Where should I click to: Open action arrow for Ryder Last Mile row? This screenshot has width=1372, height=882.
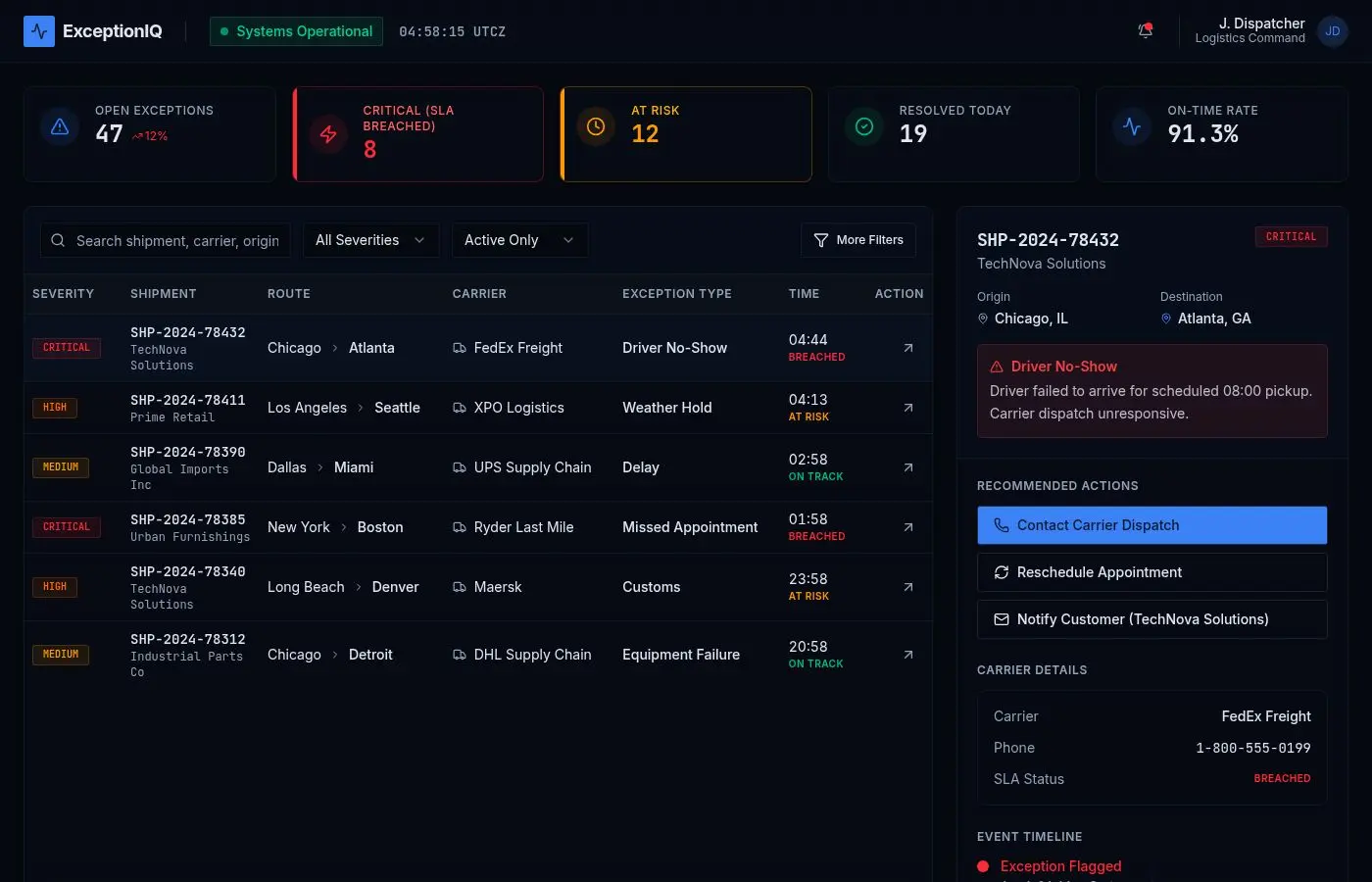[907, 527]
